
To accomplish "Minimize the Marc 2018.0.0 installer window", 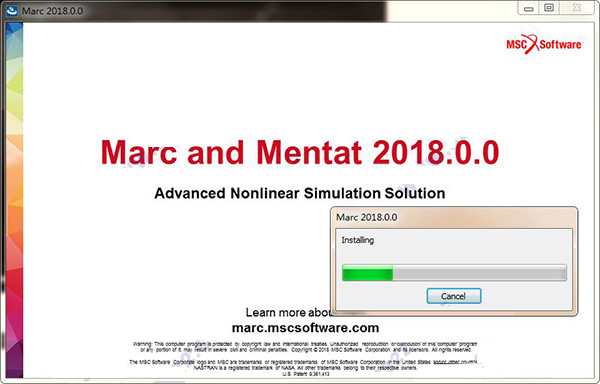I will coord(529,8).
